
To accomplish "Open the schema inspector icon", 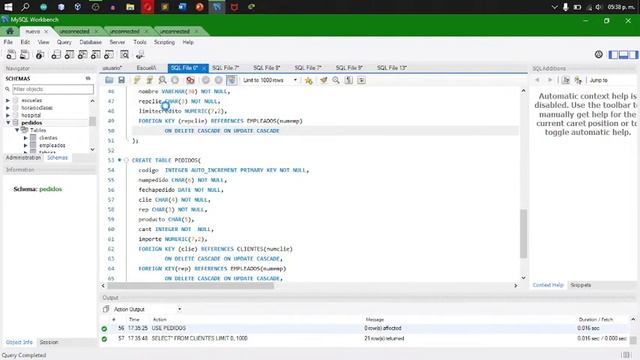I will [x=40, y=55].
